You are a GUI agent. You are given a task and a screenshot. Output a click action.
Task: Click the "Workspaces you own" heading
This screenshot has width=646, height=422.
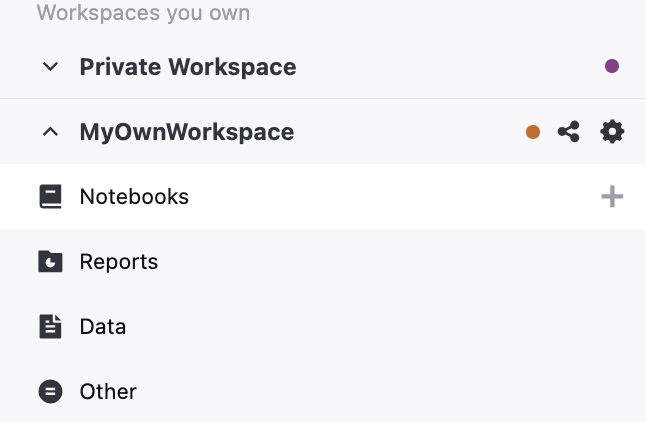click(143, 13)
